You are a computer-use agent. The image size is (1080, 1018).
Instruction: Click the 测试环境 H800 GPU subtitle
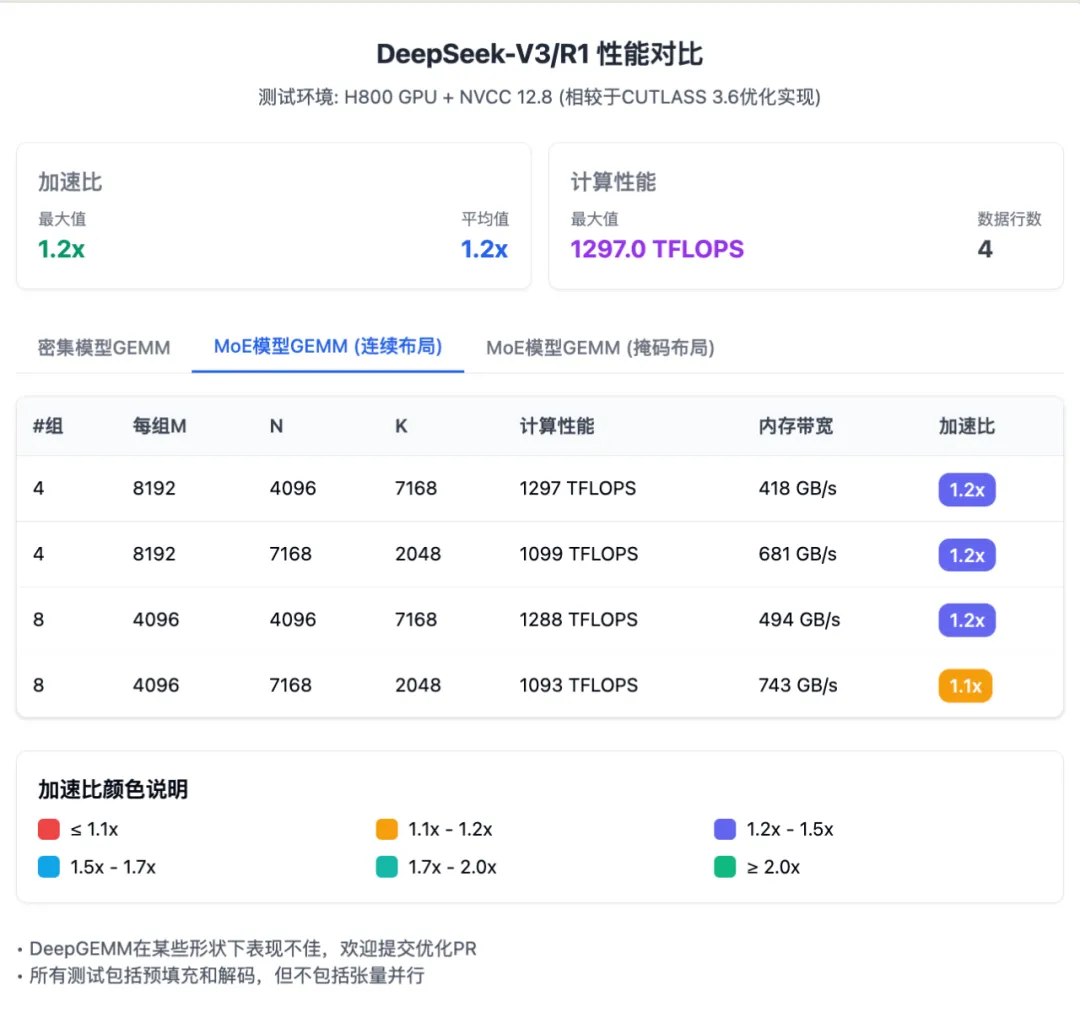[539, 97]
